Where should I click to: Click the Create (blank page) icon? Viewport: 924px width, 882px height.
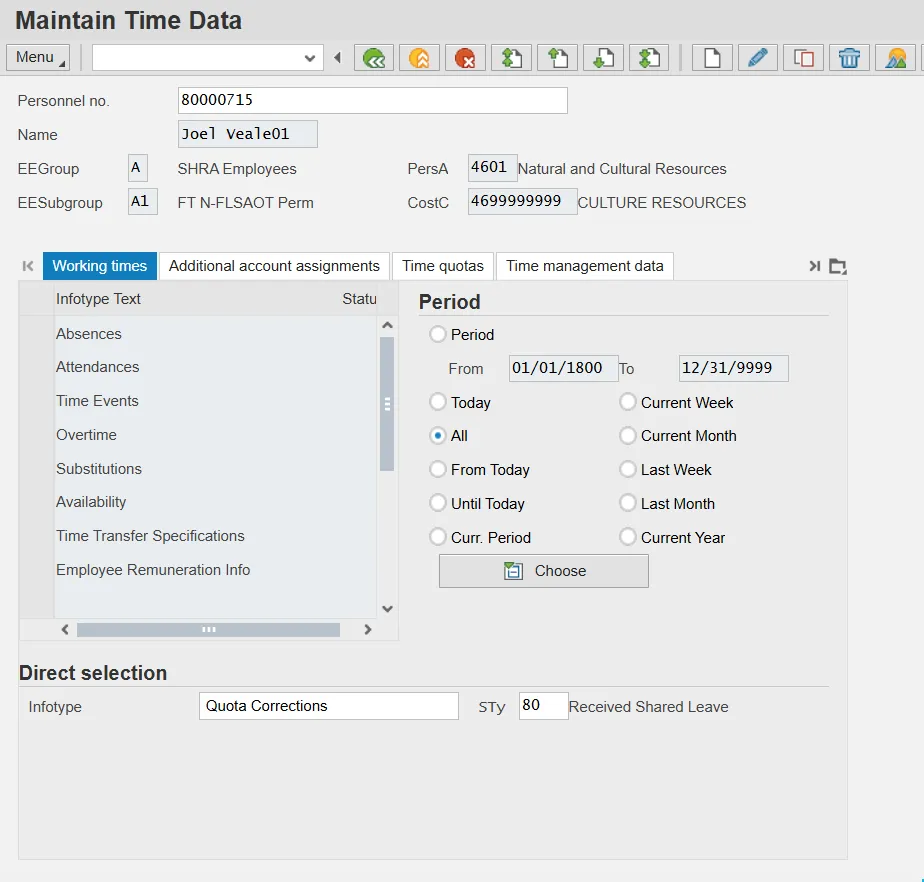(x=712, y=58)
